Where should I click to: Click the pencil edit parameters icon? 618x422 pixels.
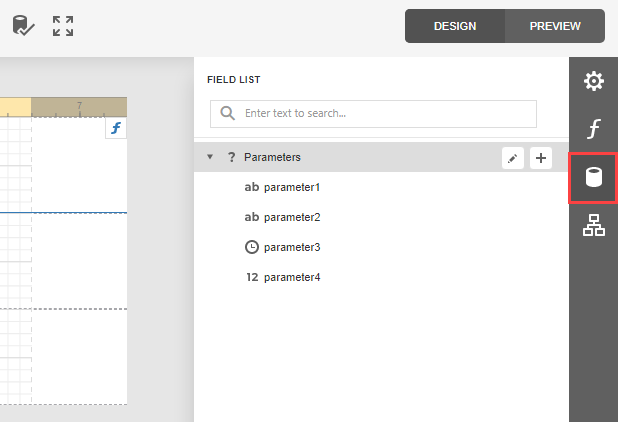pos(512,158)
